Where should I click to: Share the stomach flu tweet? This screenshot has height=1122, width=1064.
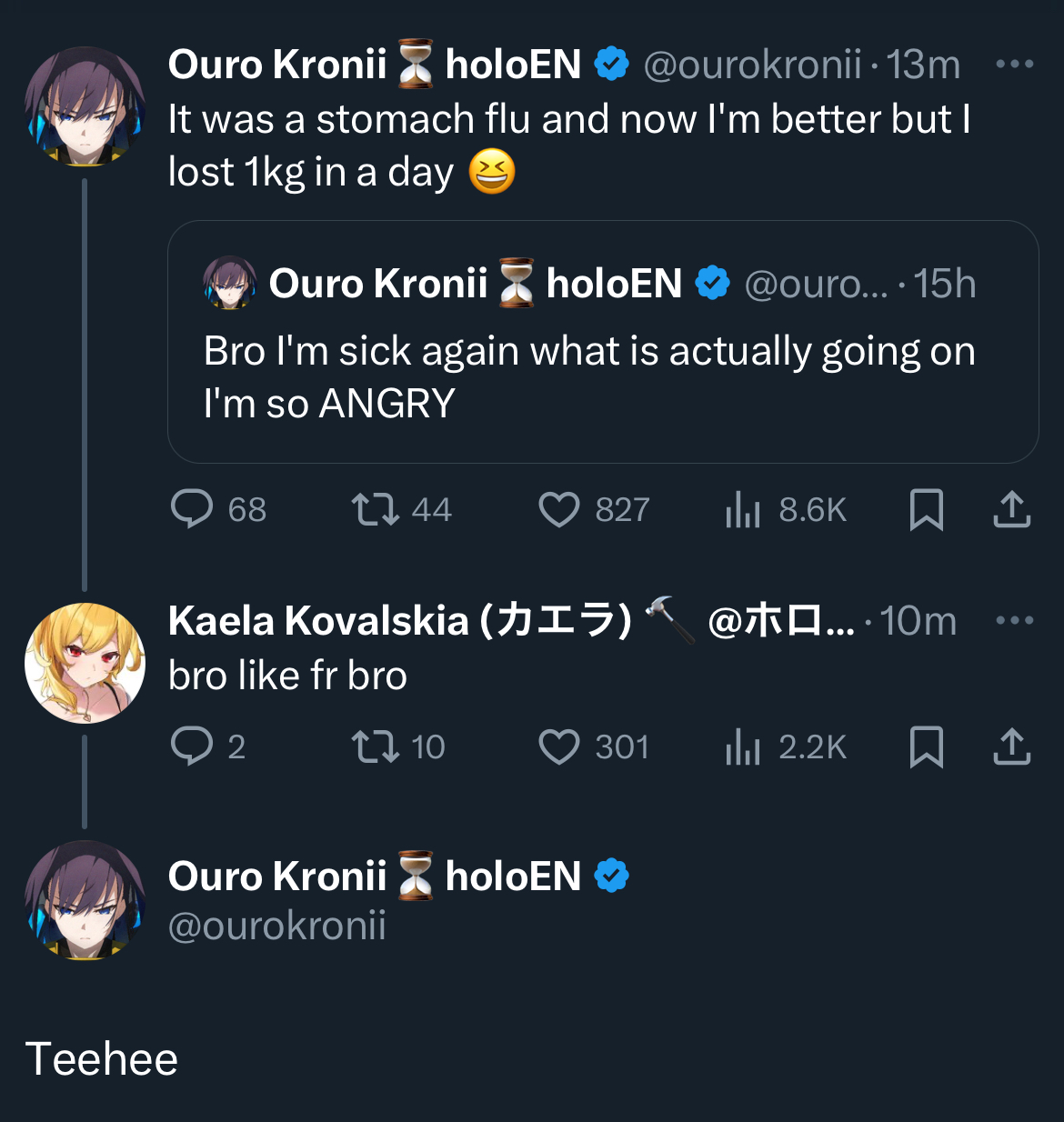[1011, 509]
